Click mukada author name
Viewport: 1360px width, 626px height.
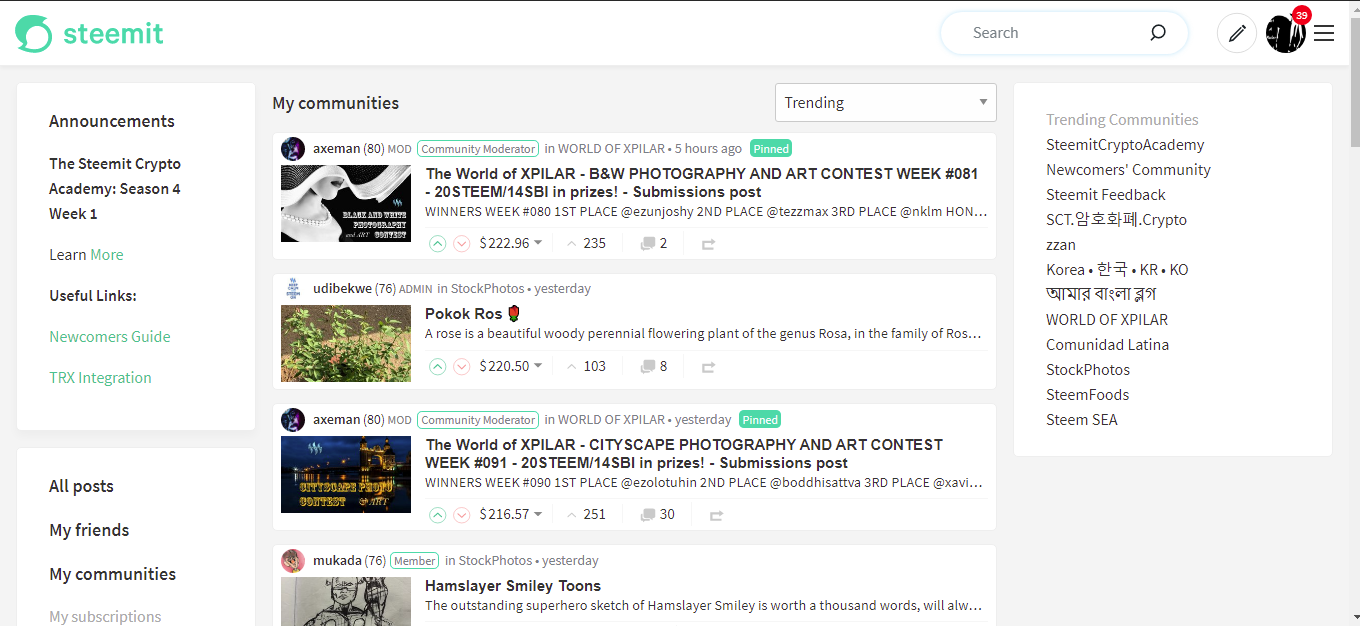pos(337,561)
